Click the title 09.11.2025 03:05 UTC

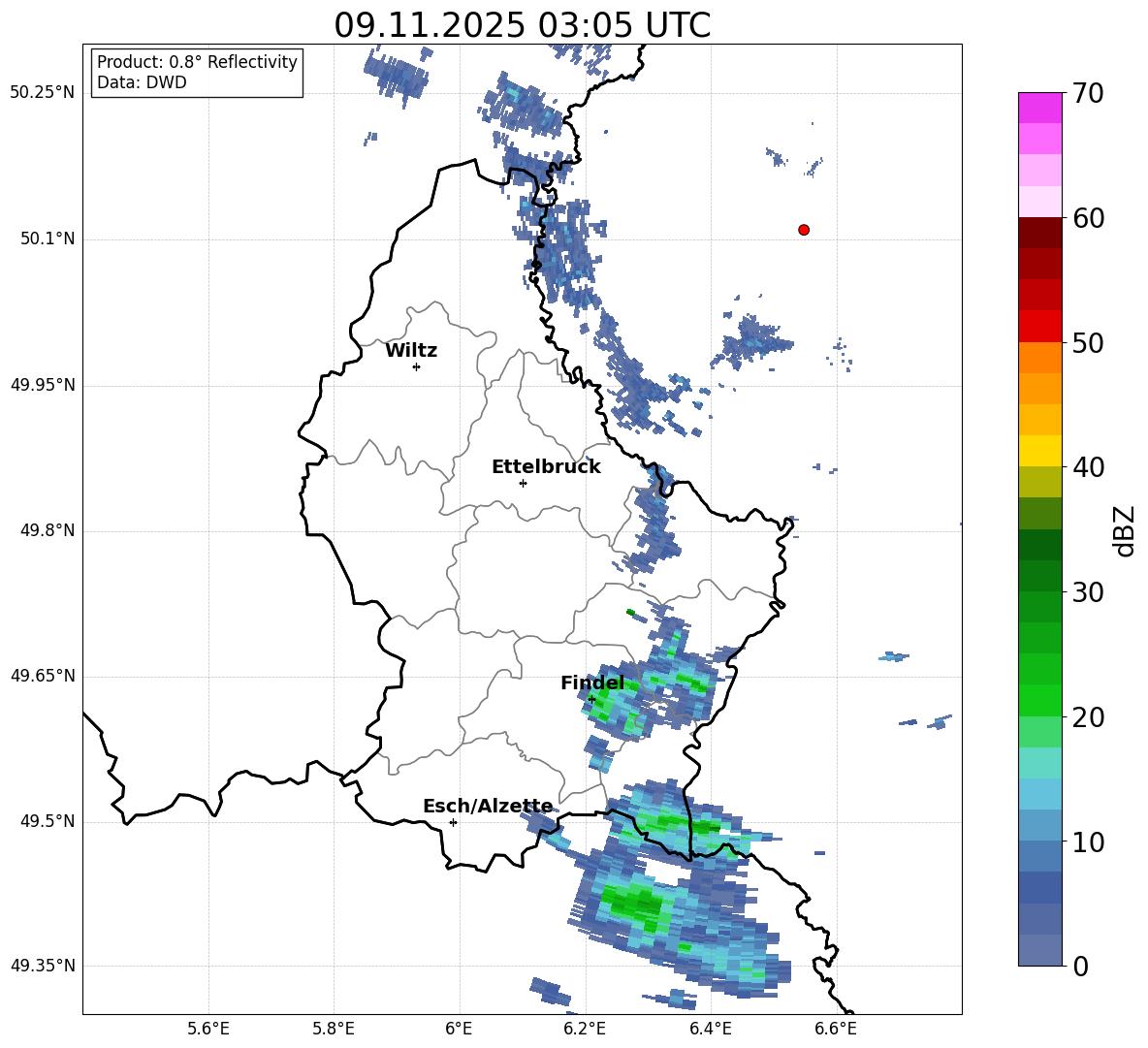522,25
